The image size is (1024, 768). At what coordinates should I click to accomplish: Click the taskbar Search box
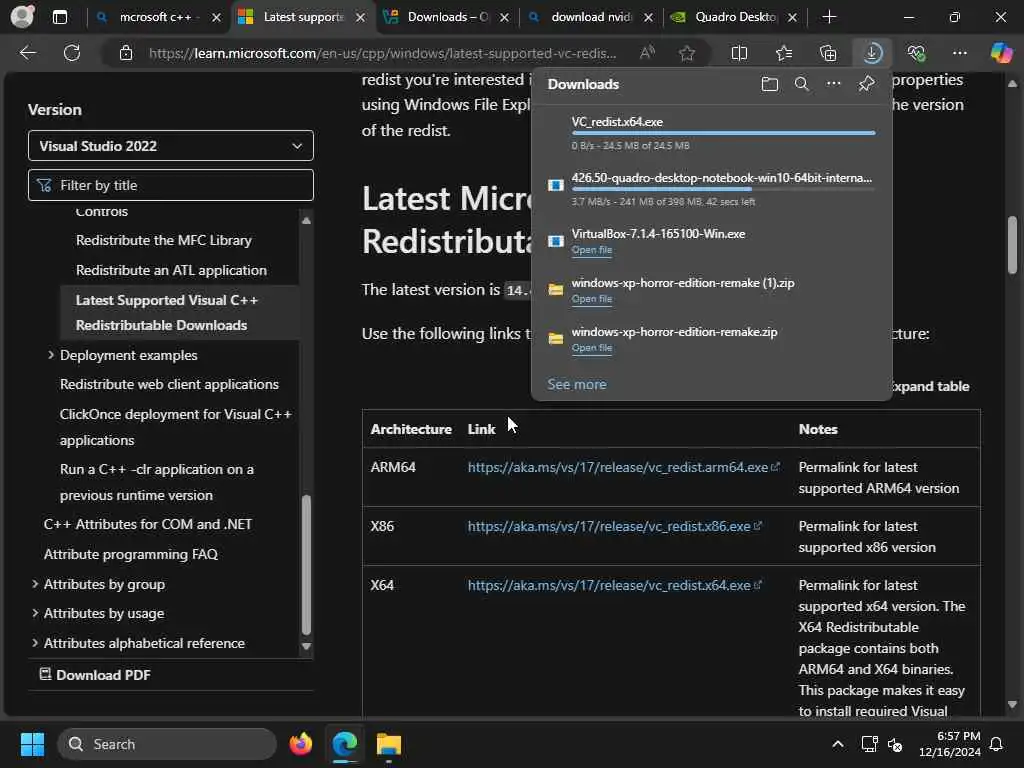[x=167, y=744]
